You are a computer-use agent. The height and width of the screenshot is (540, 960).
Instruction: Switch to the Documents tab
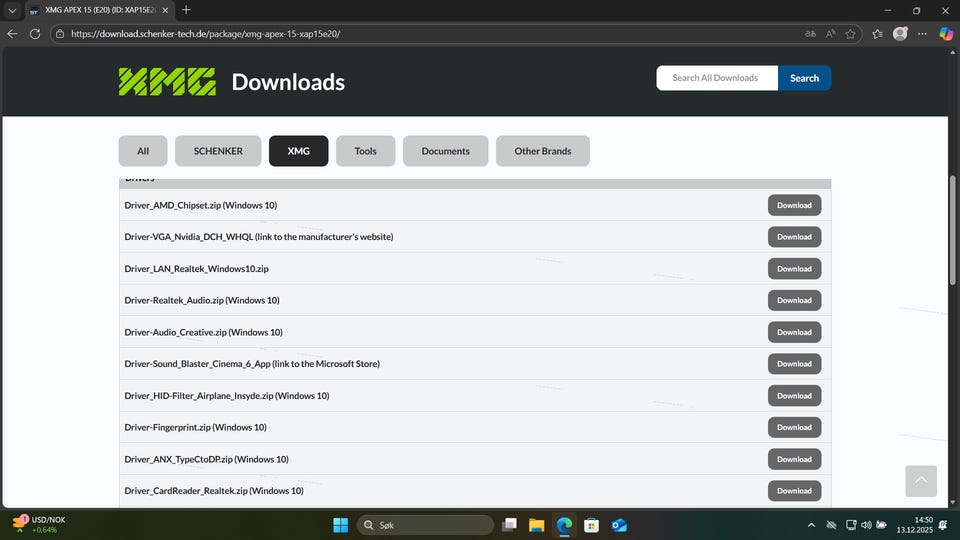pyautogui.click(x=446, y=151)
